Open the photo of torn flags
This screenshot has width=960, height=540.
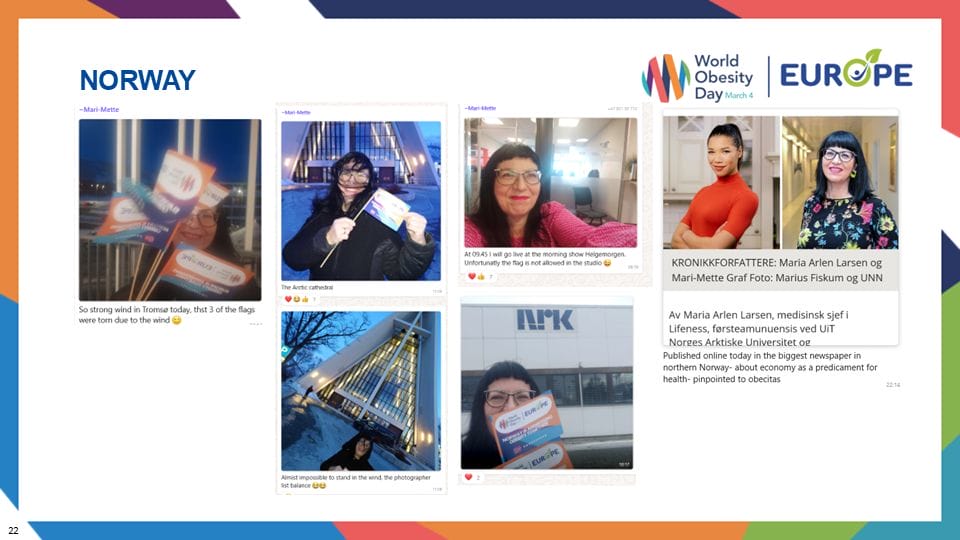click(x=170, y=210)
